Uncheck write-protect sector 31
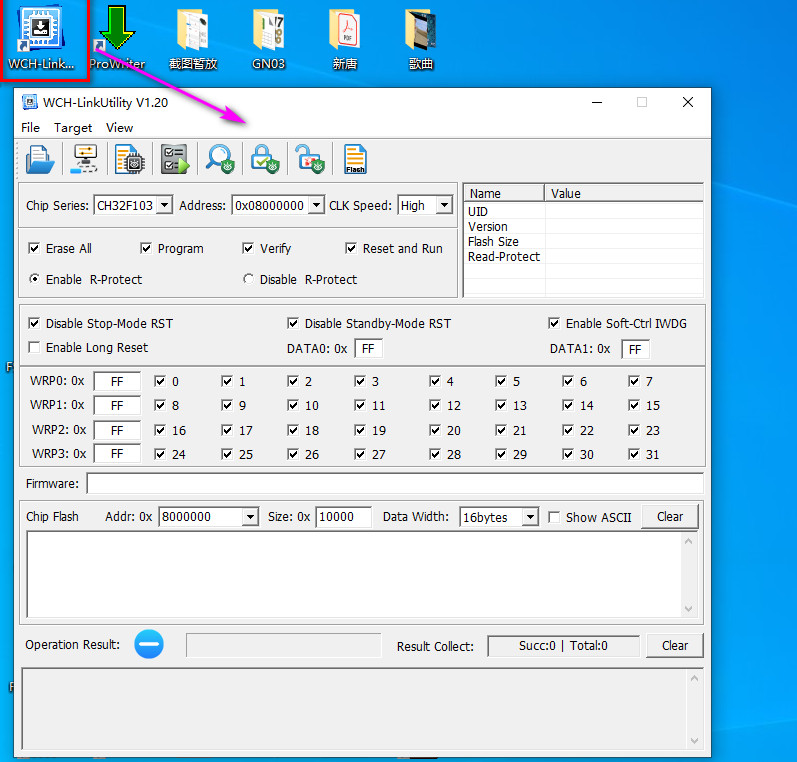Screen dimensions: 797x762 click(634, 454)
